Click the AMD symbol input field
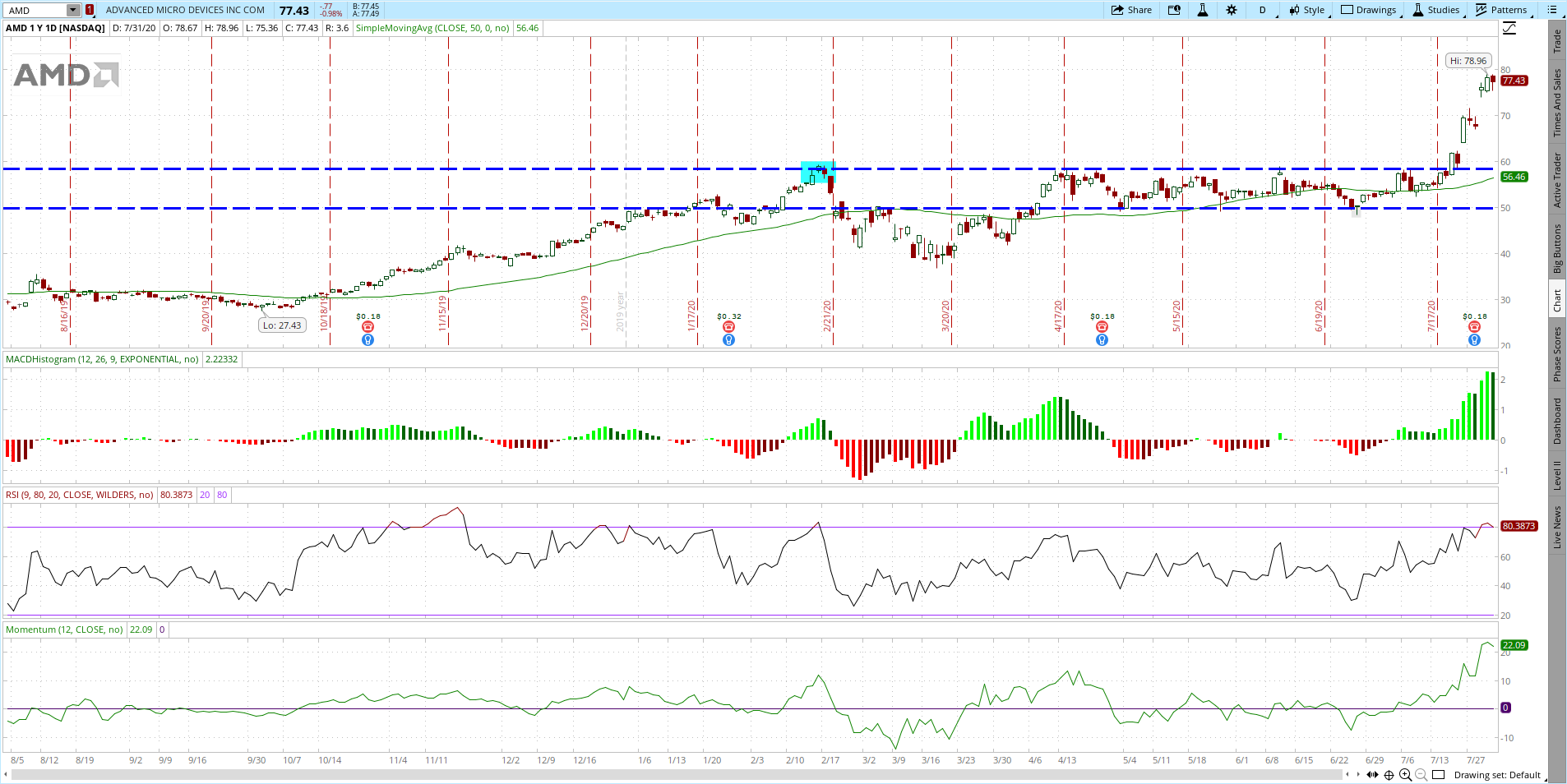 click(x=35, y=10)
